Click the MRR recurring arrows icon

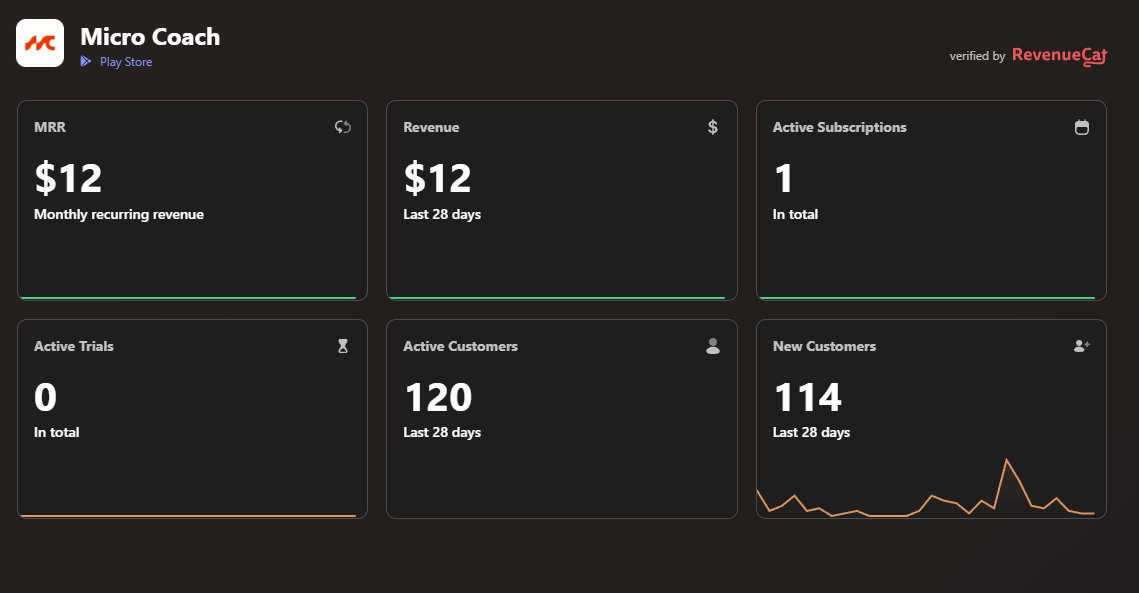coord(343,127)
